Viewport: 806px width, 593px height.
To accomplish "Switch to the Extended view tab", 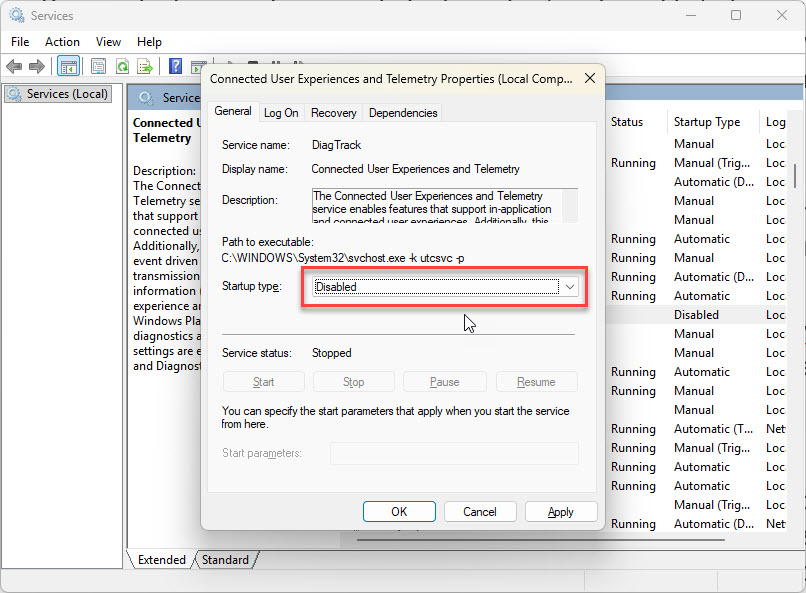I will pyautogui.click(x=161, y=560).
